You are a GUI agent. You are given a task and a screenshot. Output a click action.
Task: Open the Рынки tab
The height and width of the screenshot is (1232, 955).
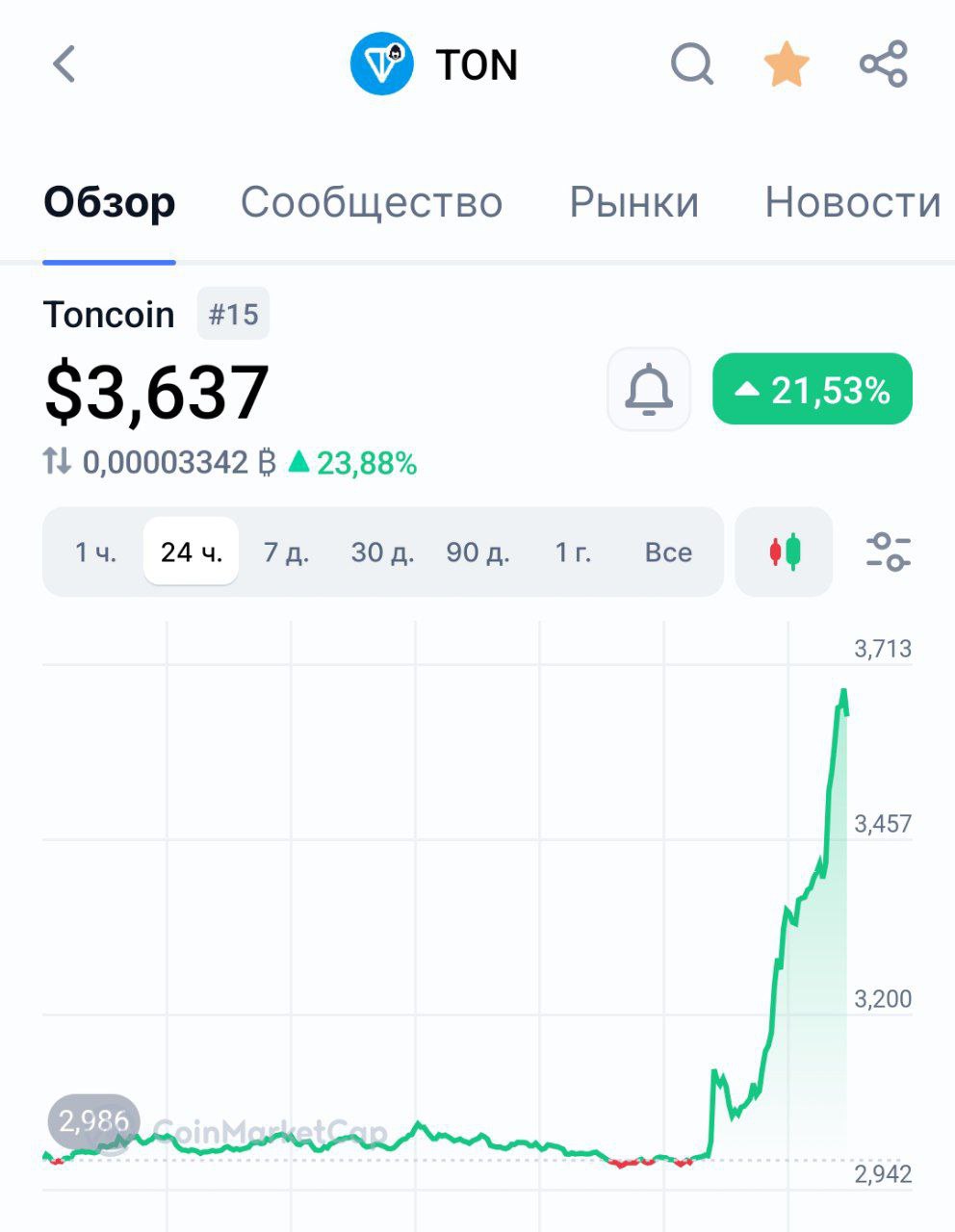tap(633, 203)
